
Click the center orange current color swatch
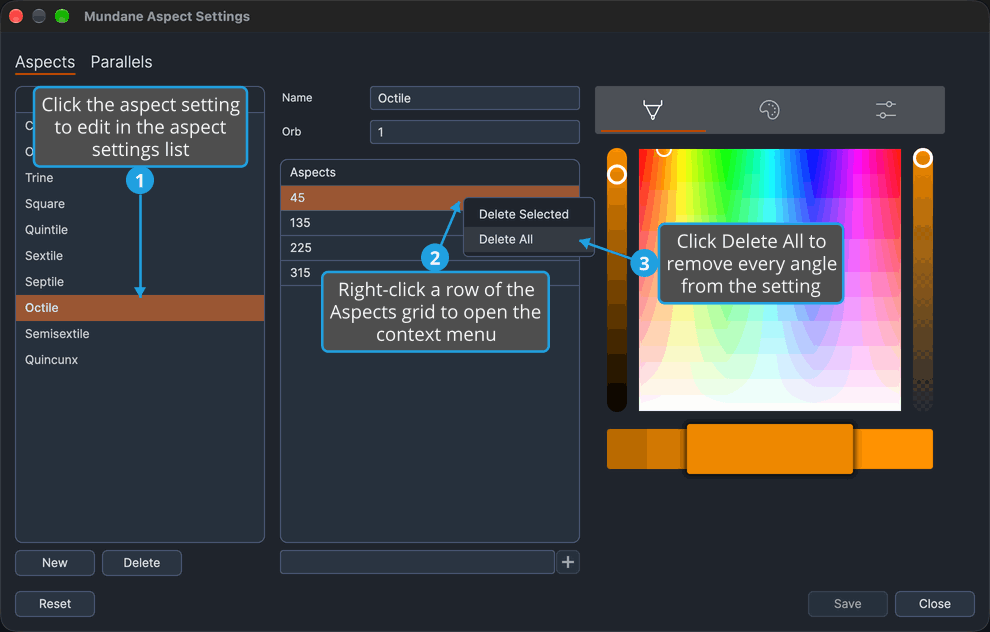point(770,449)
